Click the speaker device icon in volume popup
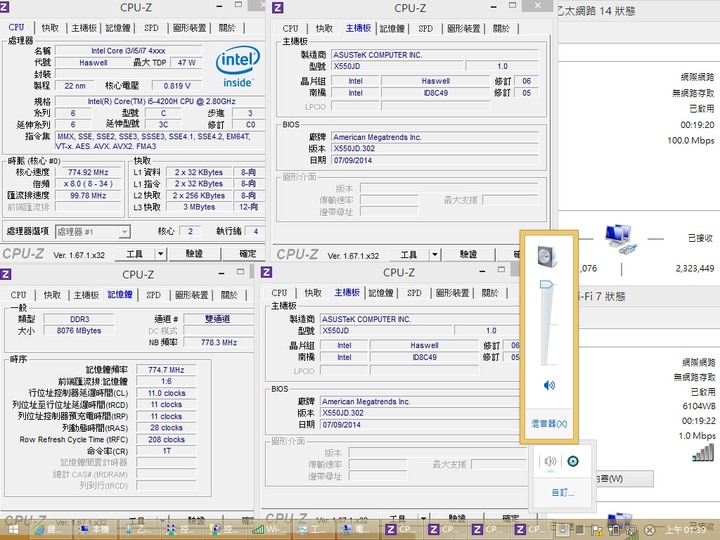720x540 pixels. tap(547, 257)
